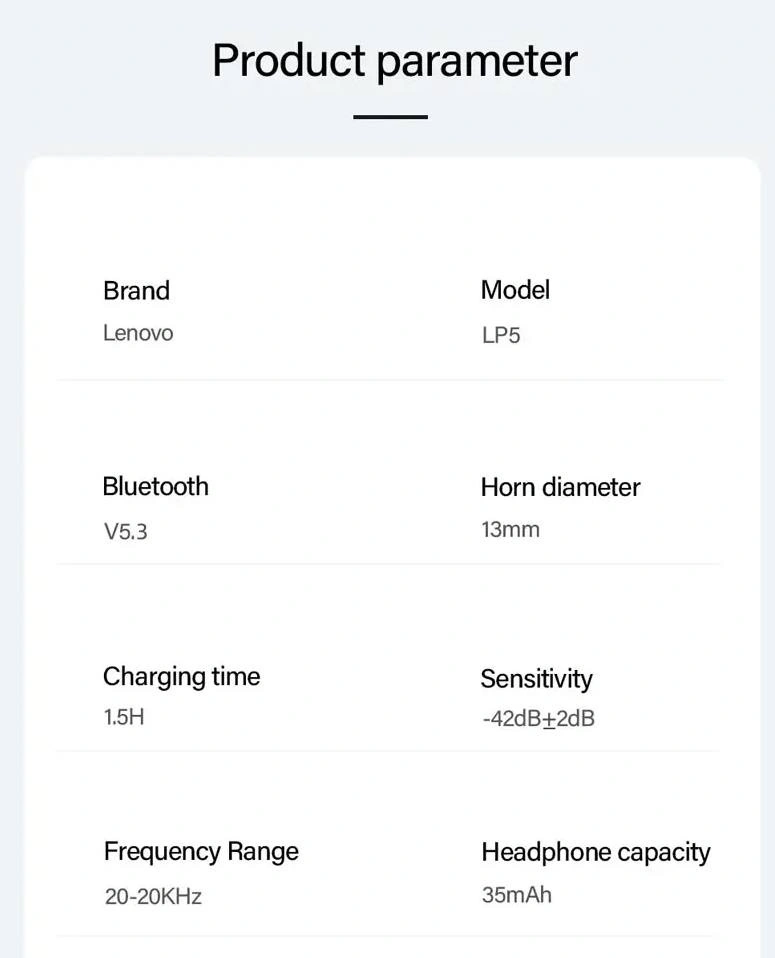Click the 13mm horn diameter value

510,530
